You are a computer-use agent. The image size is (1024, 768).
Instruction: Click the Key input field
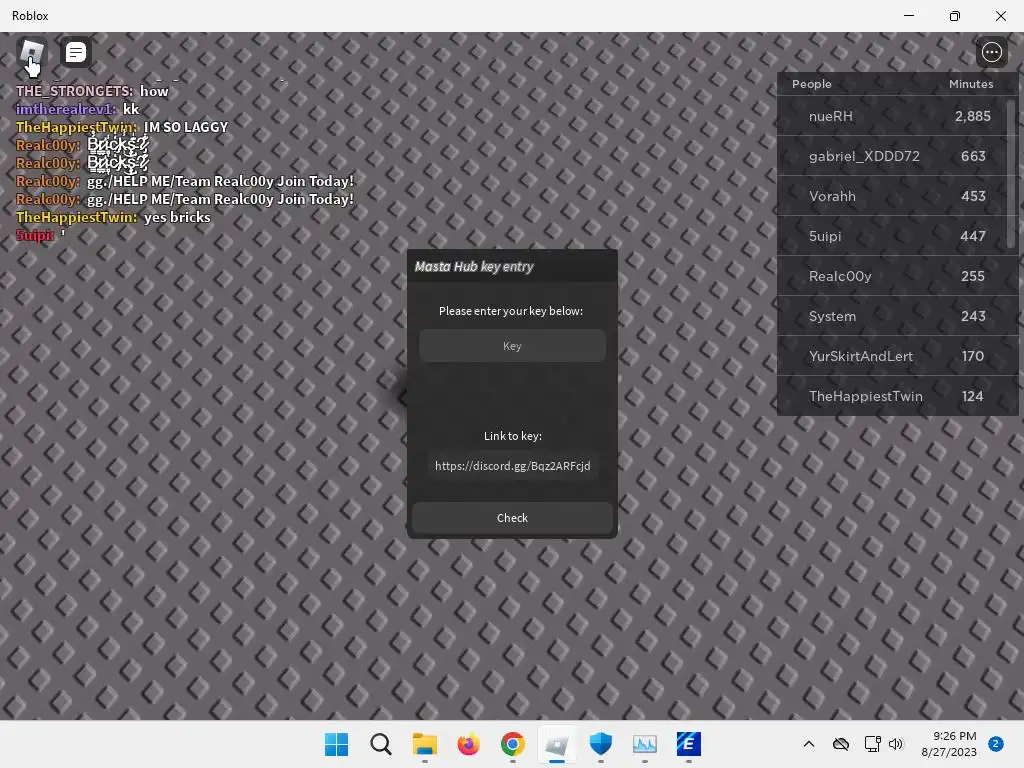pyautogui.click(x=512, y=346)
